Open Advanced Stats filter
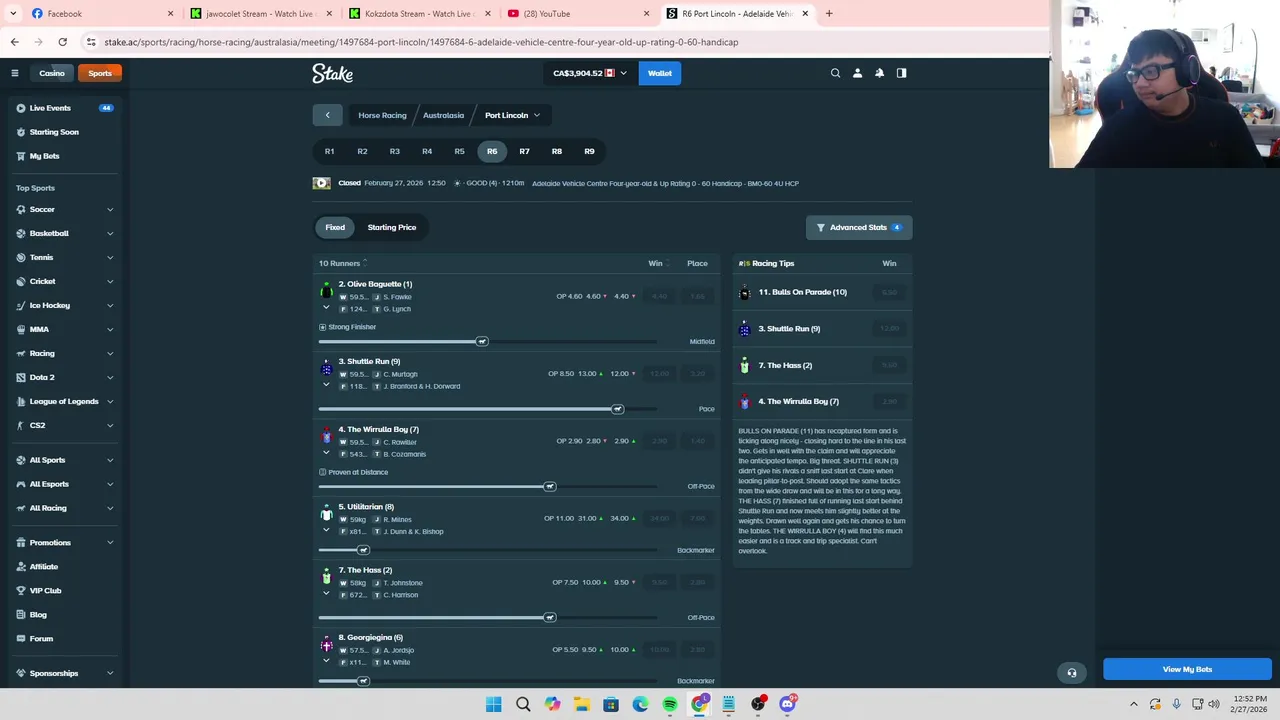The width and height of the screenshot is (1280, 720). click(859, 227)
